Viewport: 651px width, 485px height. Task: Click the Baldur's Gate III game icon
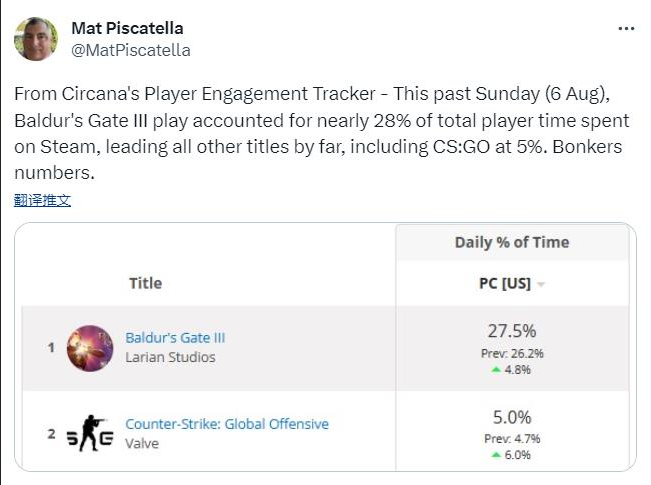pos(90,348)
